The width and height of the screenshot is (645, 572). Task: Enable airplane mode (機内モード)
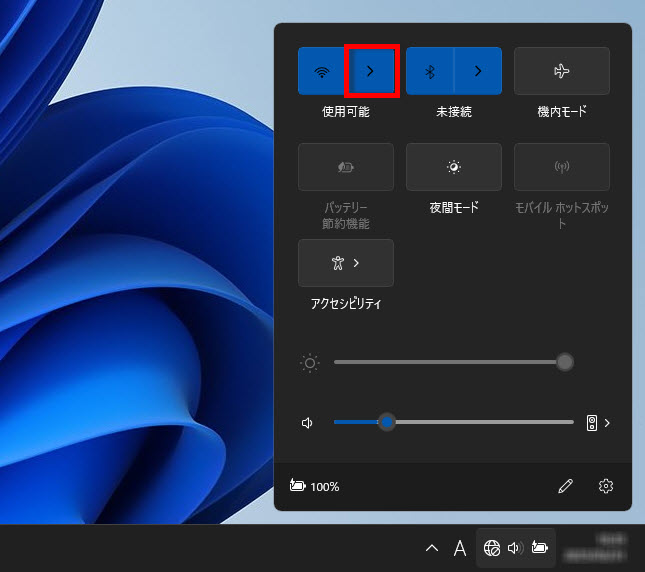(561, 71)
